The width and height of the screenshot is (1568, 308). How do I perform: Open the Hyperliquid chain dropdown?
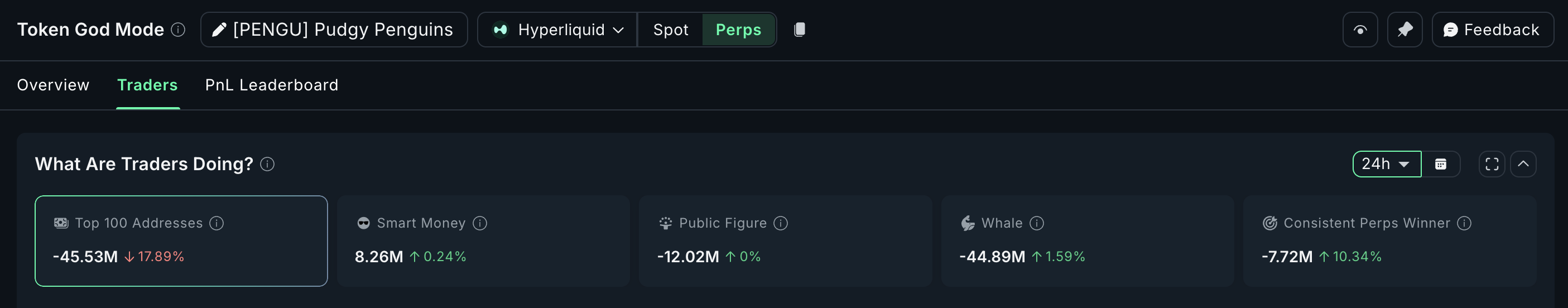tap(557, 30)
